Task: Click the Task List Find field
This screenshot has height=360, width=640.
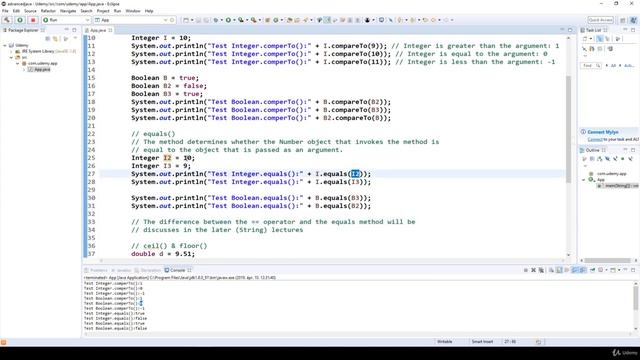Action: [x=591, y=66]
